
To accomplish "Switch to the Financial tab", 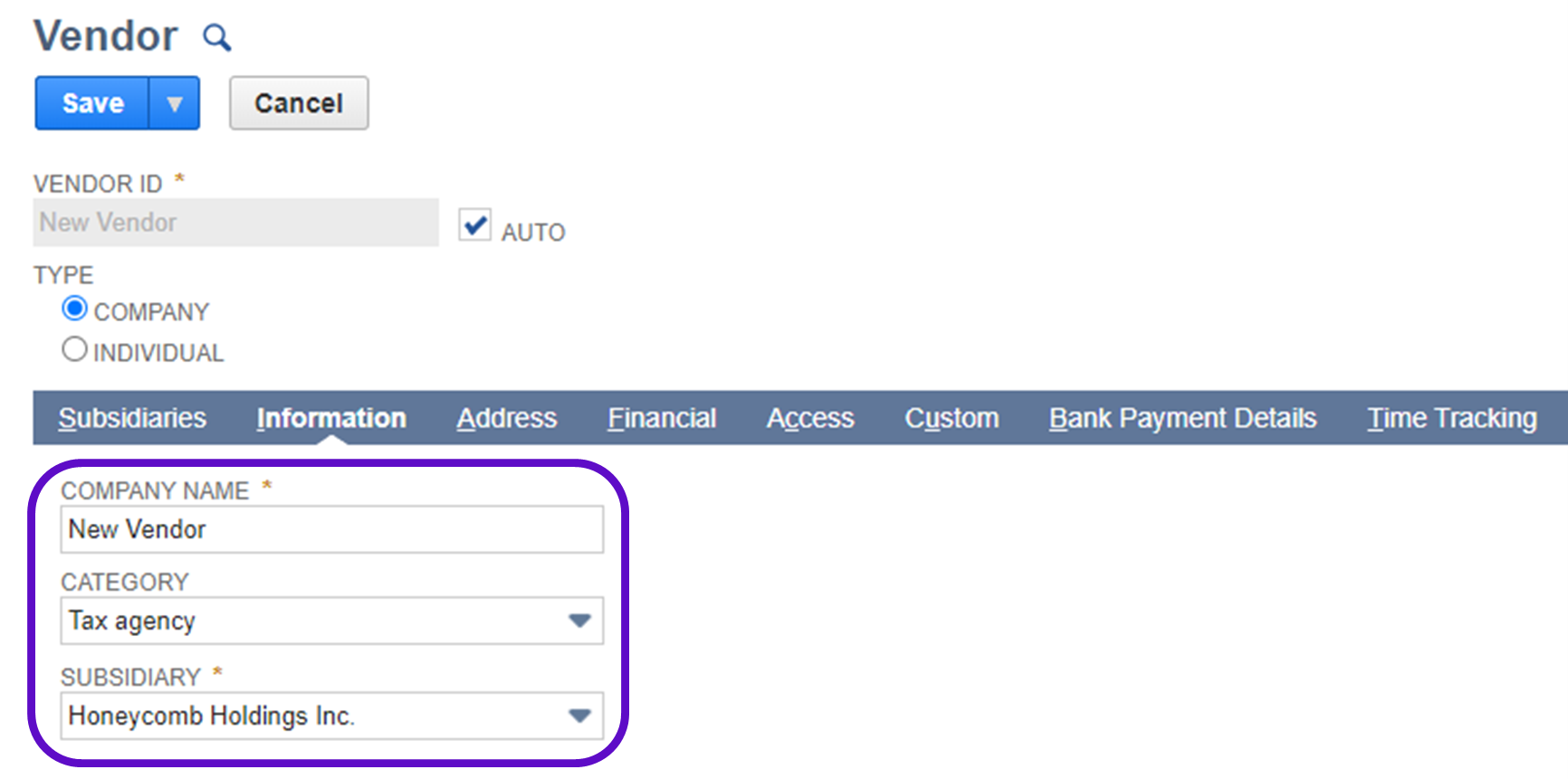I will [662, 418].
